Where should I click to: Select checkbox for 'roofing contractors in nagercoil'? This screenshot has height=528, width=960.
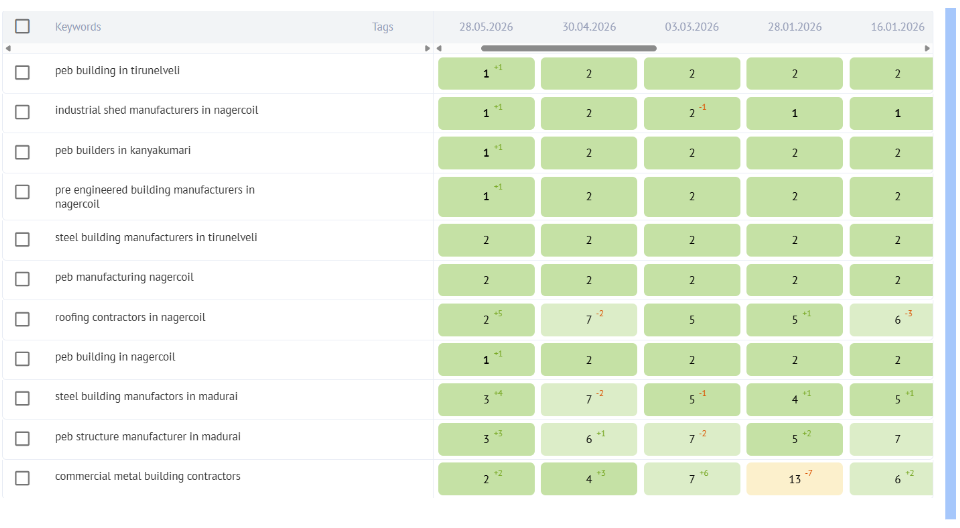point(23,319)
